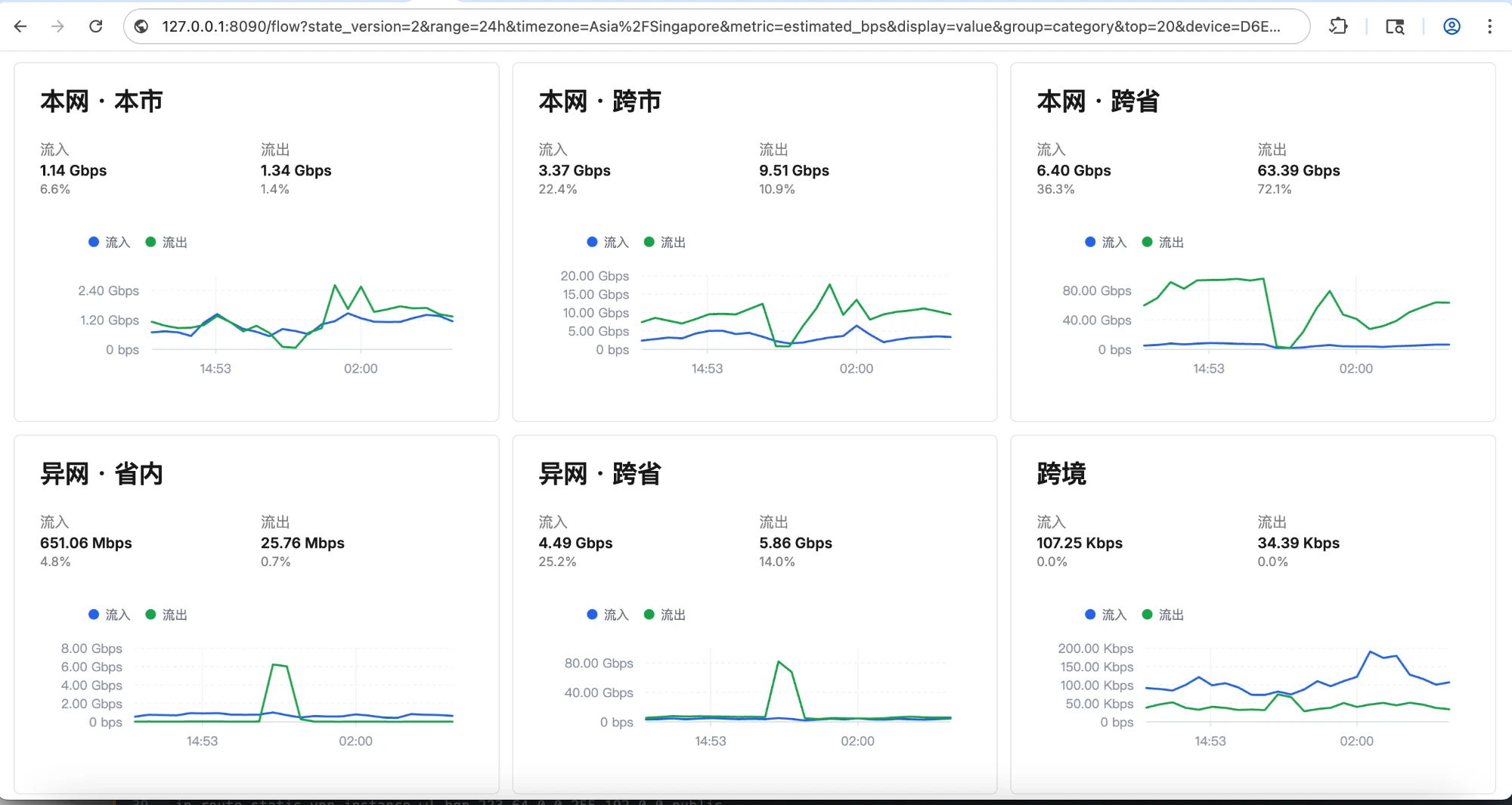Click the 本网·跨省 card title

1098,101
